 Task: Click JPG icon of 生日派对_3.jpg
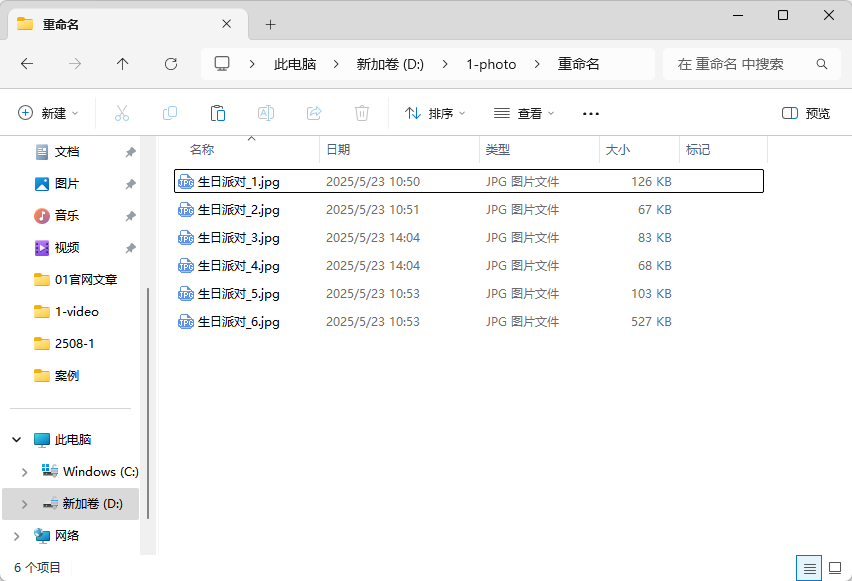click(186, 238)
